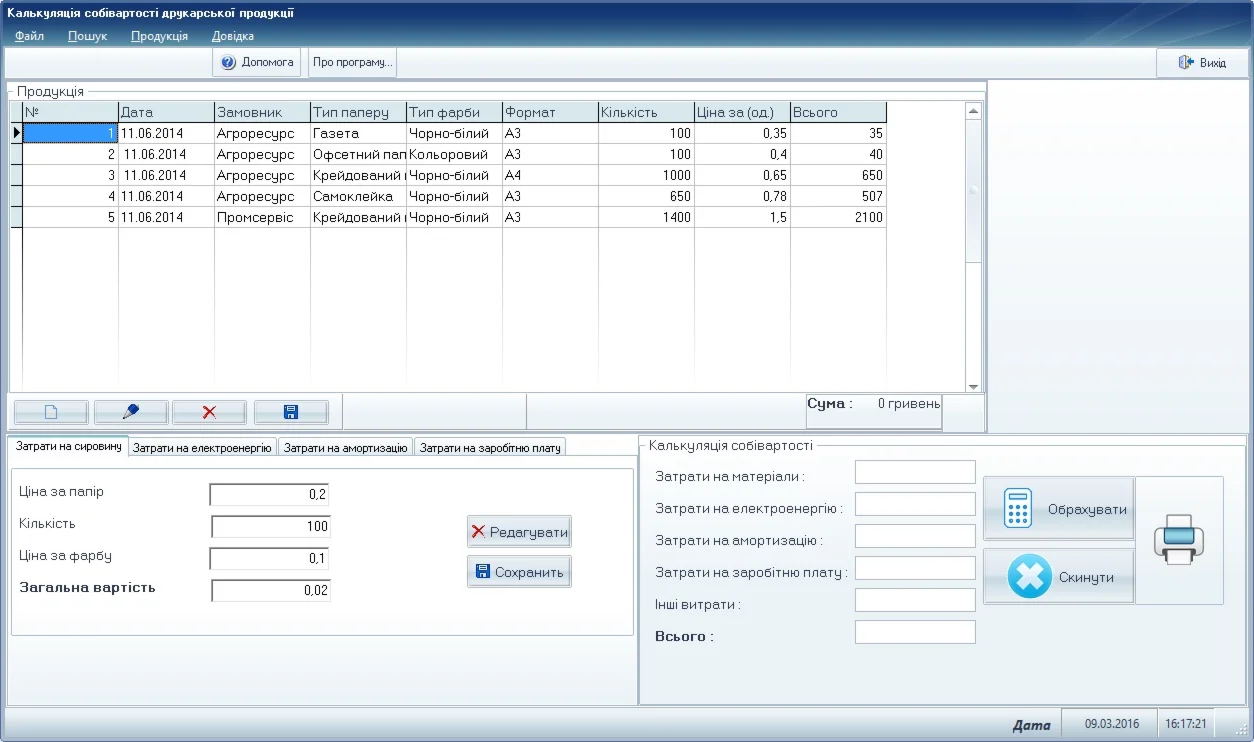
Task: Click the Ціна за папір input field
Action: pos(269,494)
